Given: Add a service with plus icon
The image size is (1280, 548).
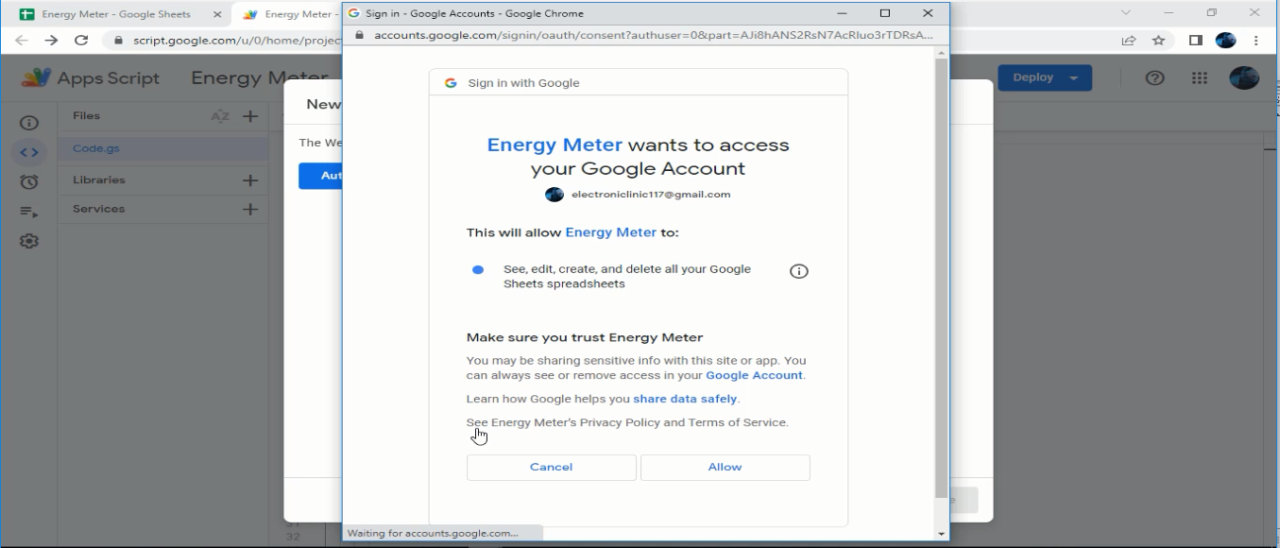Looking at the screenshot, I should (x=250, y=210).
